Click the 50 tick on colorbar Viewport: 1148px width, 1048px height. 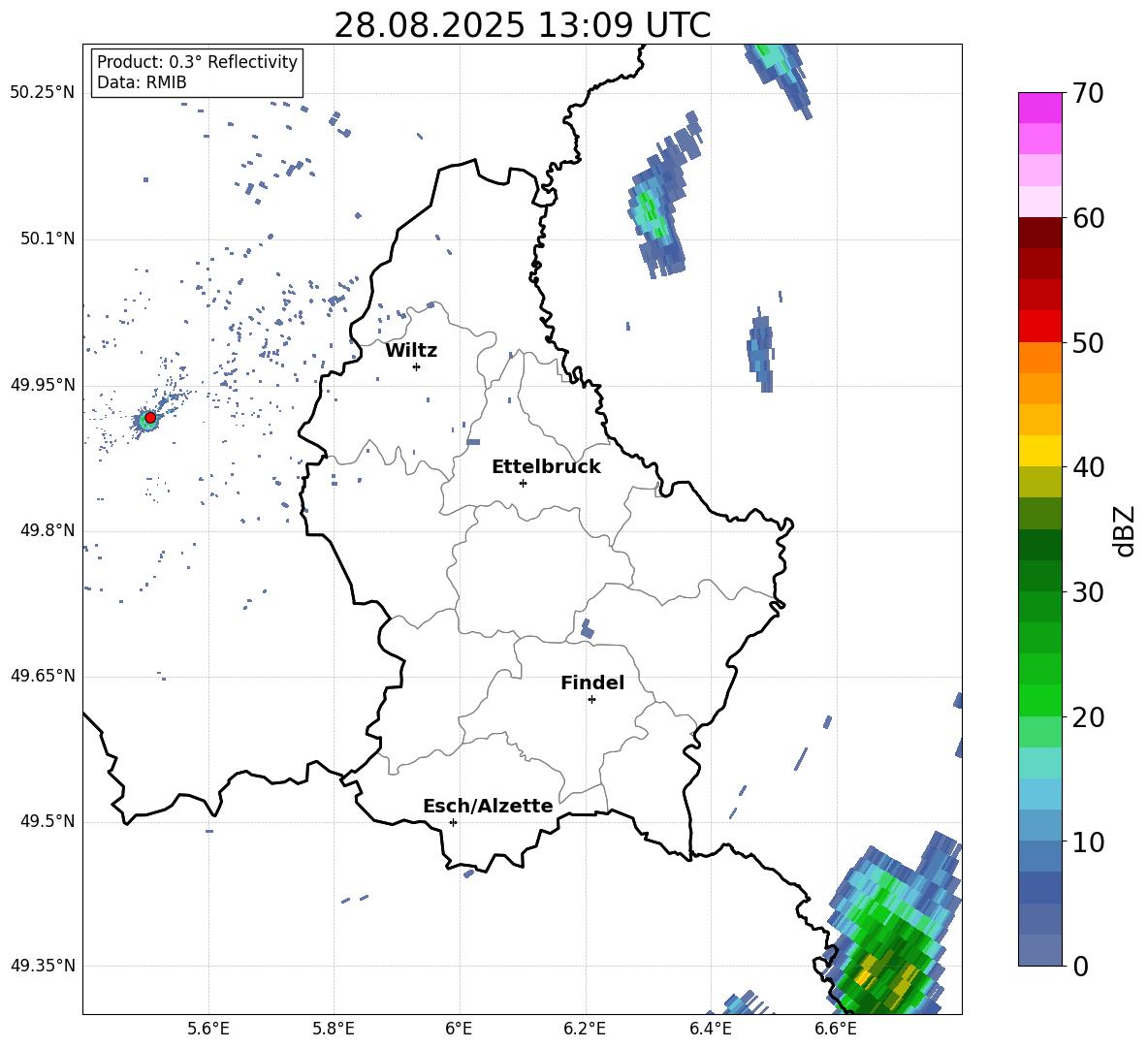click(1088, 342)
